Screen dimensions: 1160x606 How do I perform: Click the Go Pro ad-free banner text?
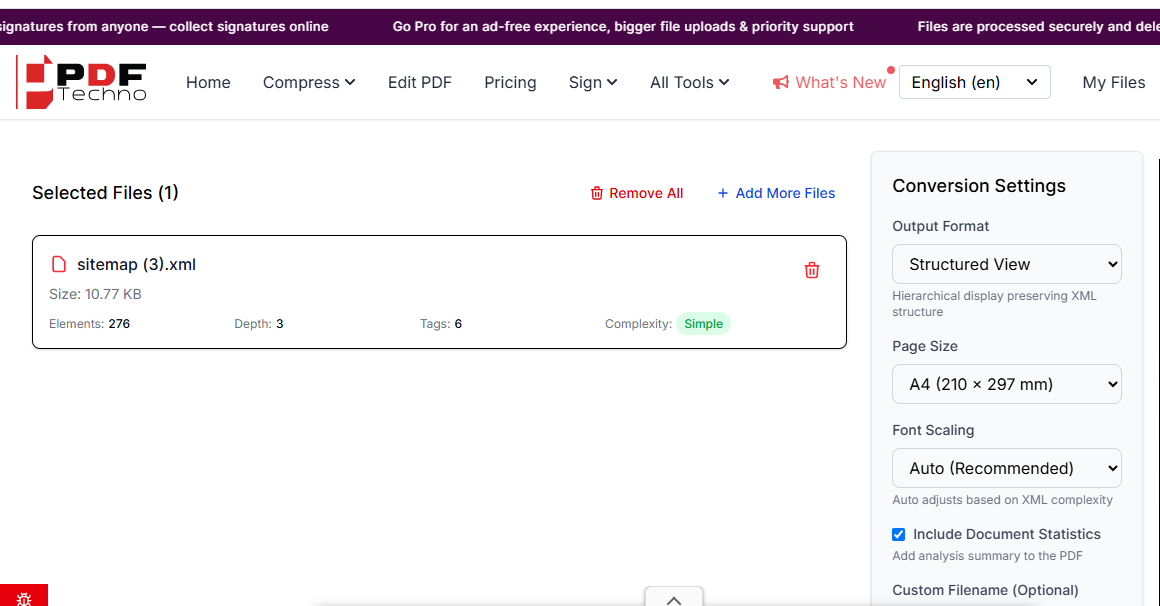point(623,27)
